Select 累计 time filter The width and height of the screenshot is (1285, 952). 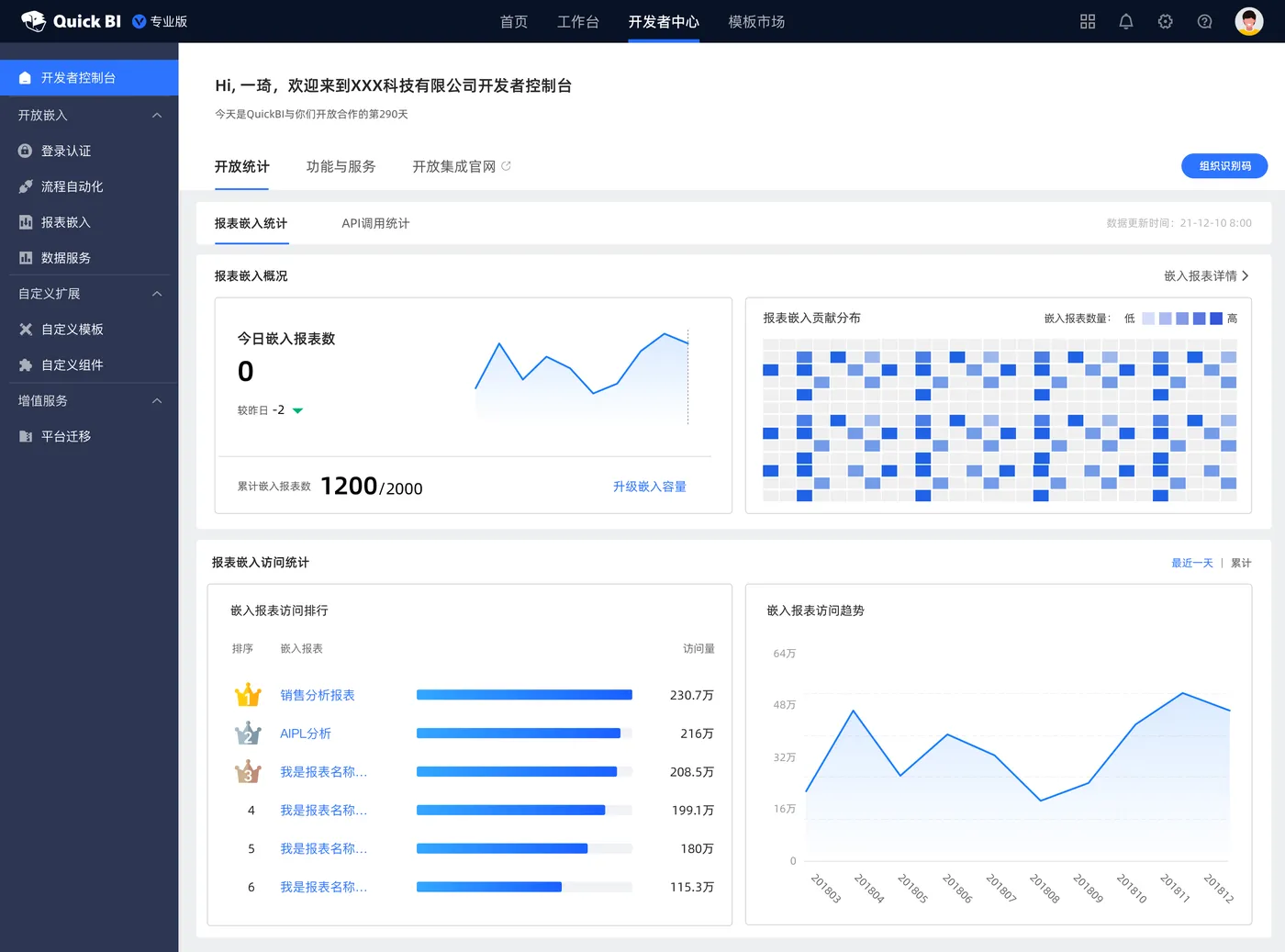click(x=1241, y=563)
